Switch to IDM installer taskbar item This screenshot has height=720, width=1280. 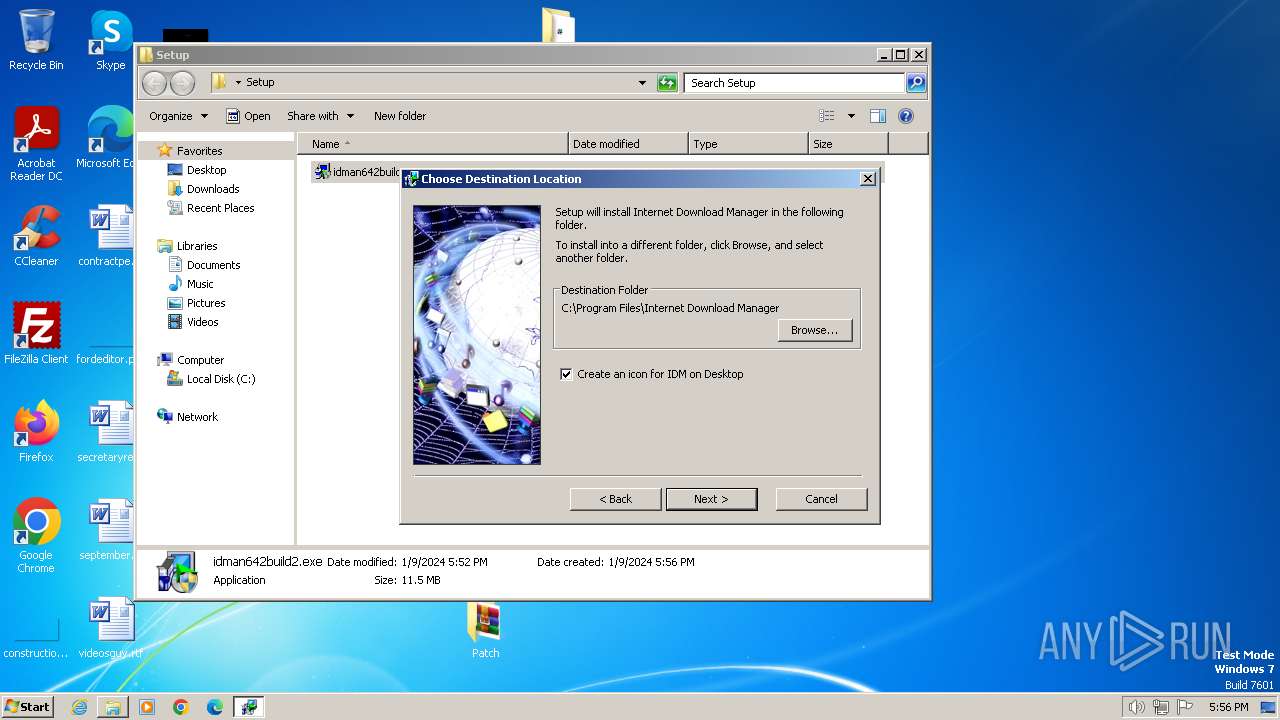248,707
